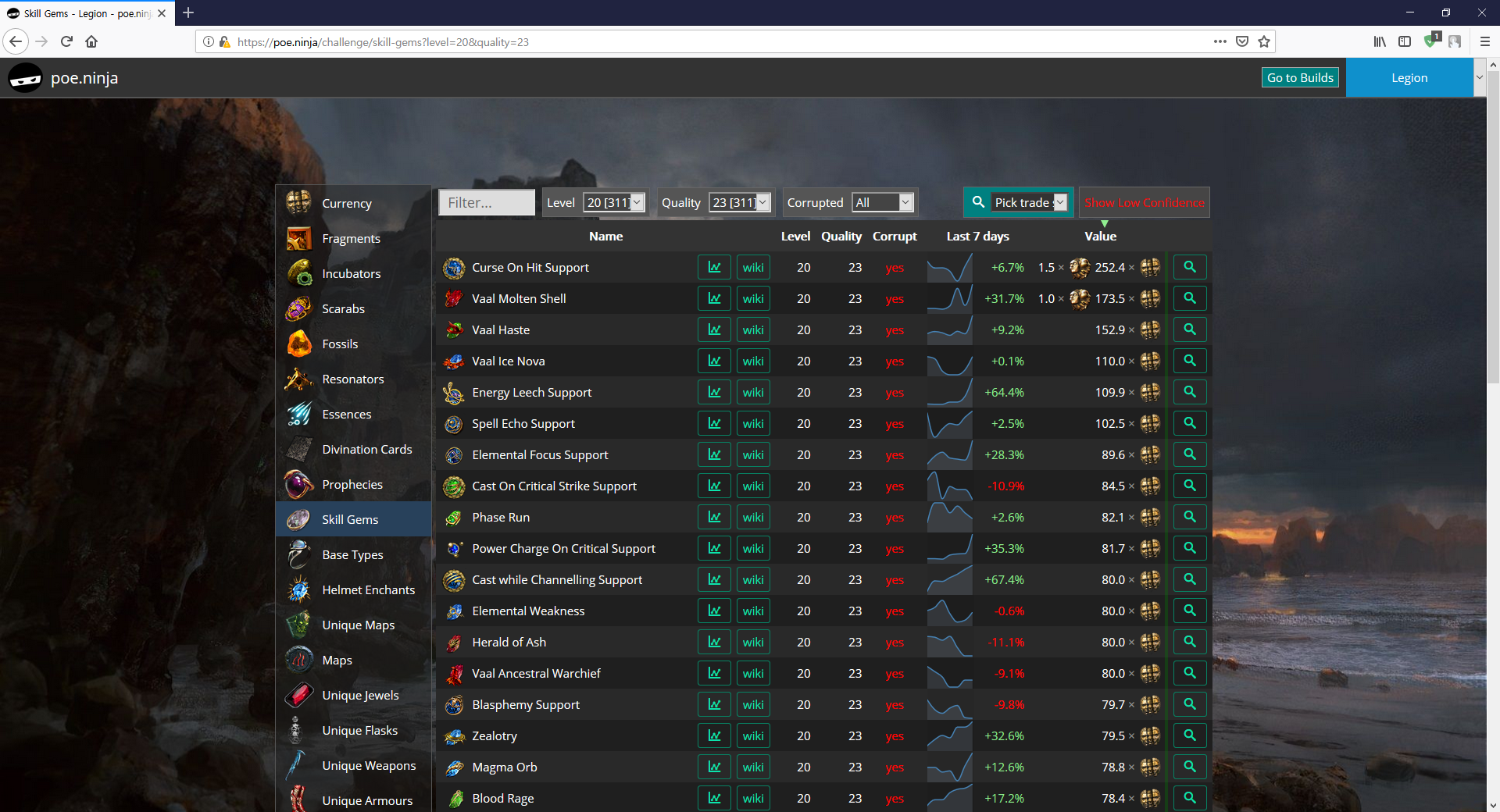Viewport: 1500px width, 812px height.
Task: Select Skill Gems in sidebar
Action: (x=353, y=519)
